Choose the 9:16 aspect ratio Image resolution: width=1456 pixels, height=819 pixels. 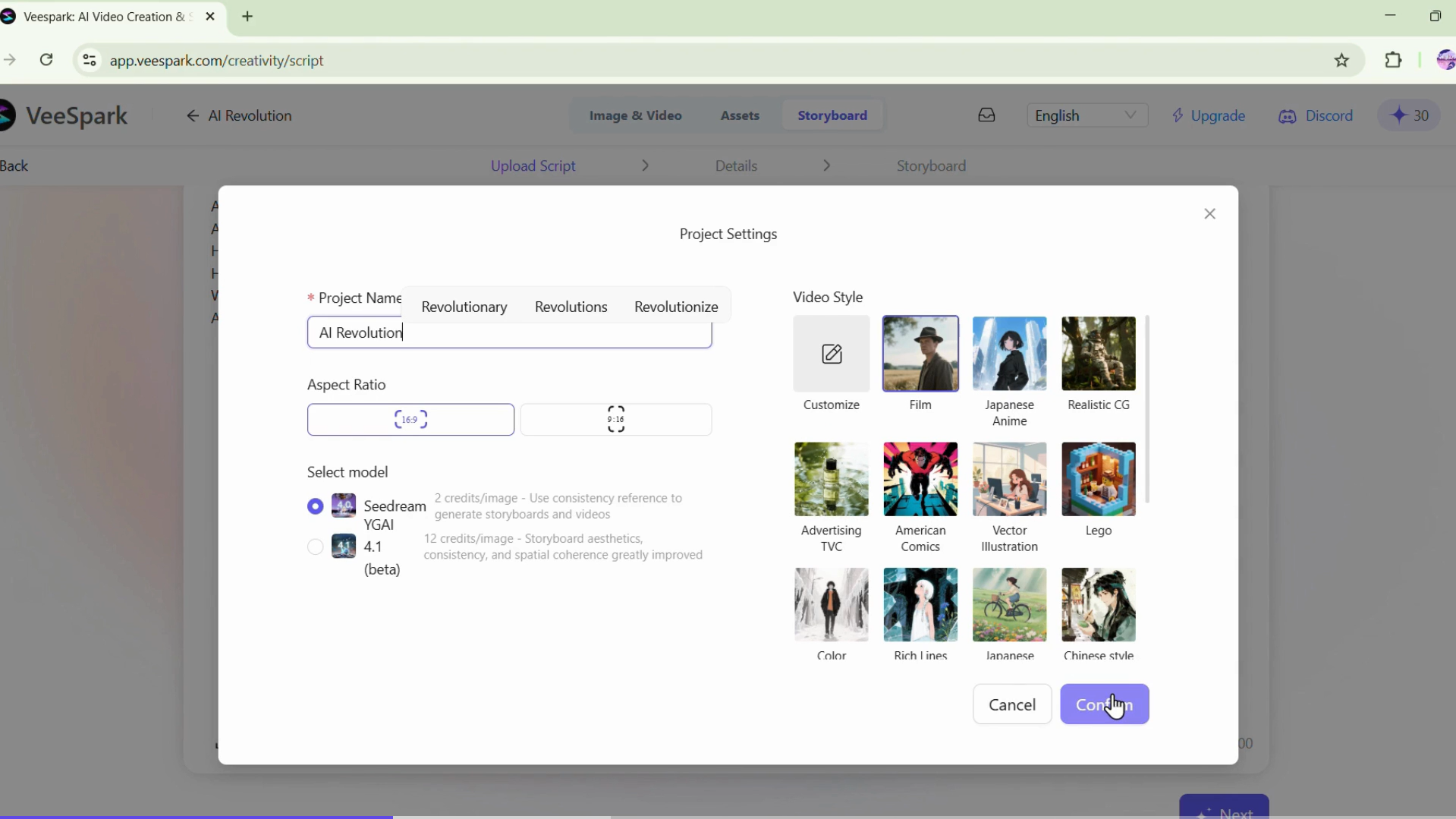(616, 420)
